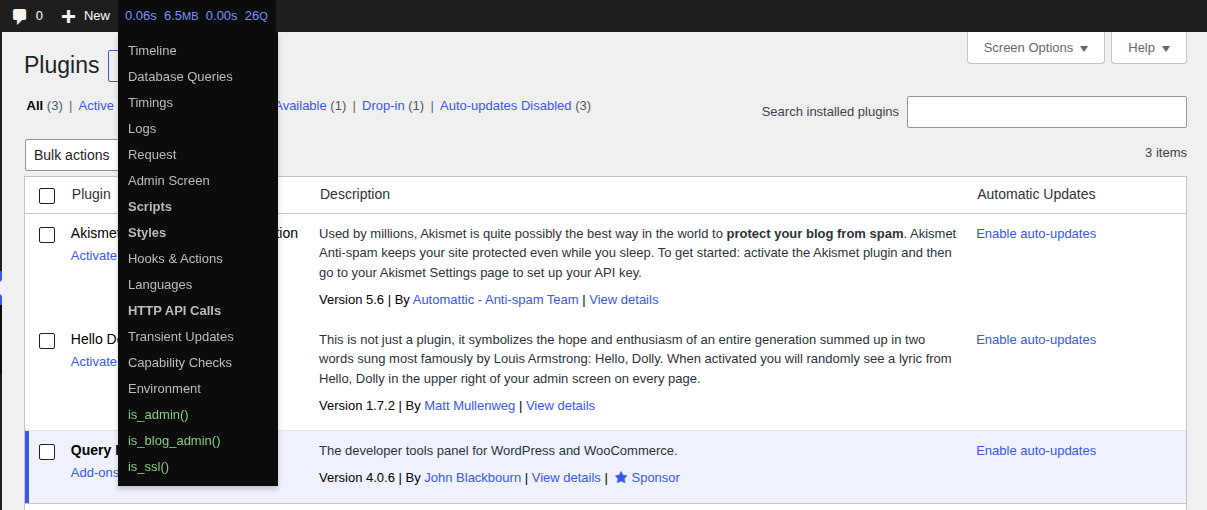This screenshot has width=1207, height=510.
Task: Open Timeline in Query Monitor menu
Action: (x=198, y=51)
